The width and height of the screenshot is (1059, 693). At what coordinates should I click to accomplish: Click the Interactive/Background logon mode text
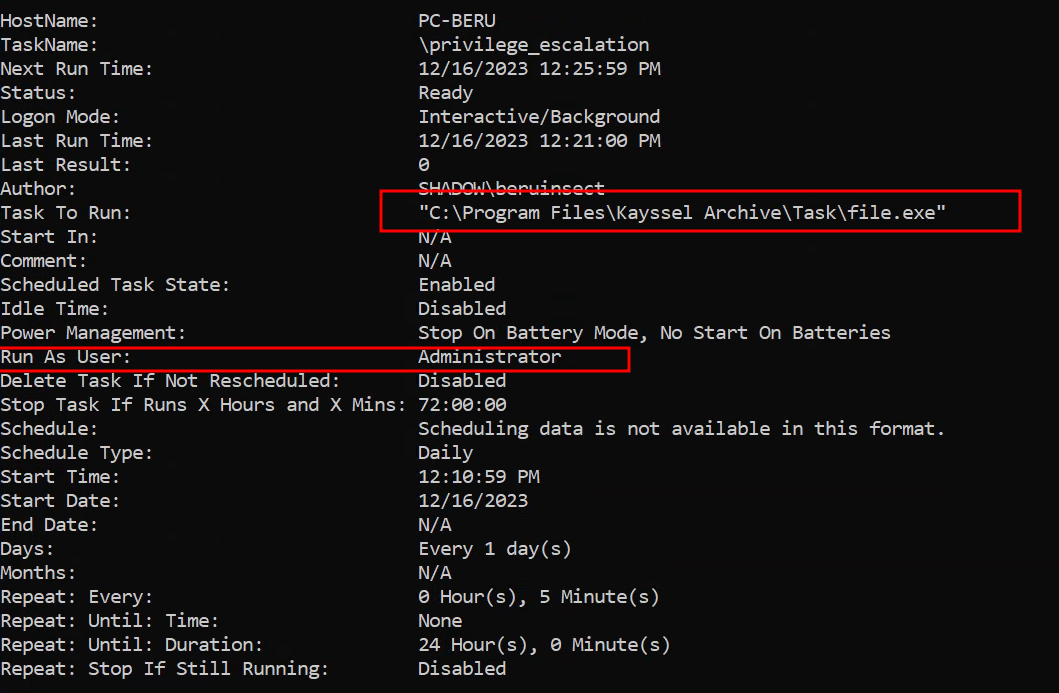click(539, 116)
